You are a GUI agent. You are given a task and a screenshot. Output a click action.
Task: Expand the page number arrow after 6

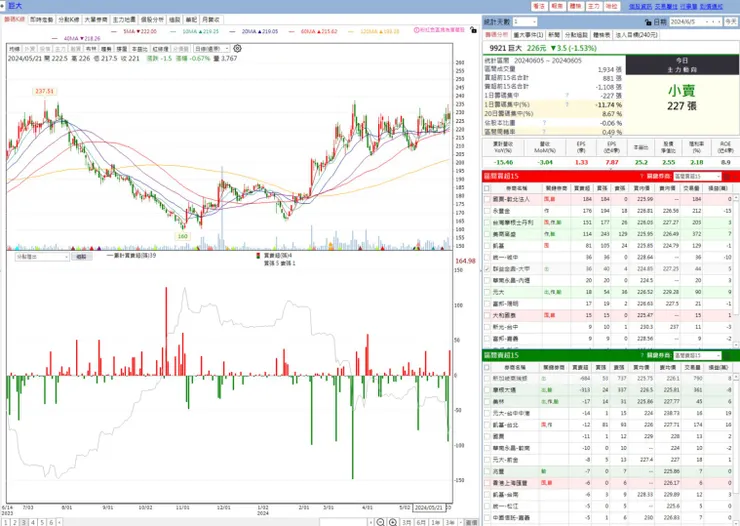[x=59, y=522]
